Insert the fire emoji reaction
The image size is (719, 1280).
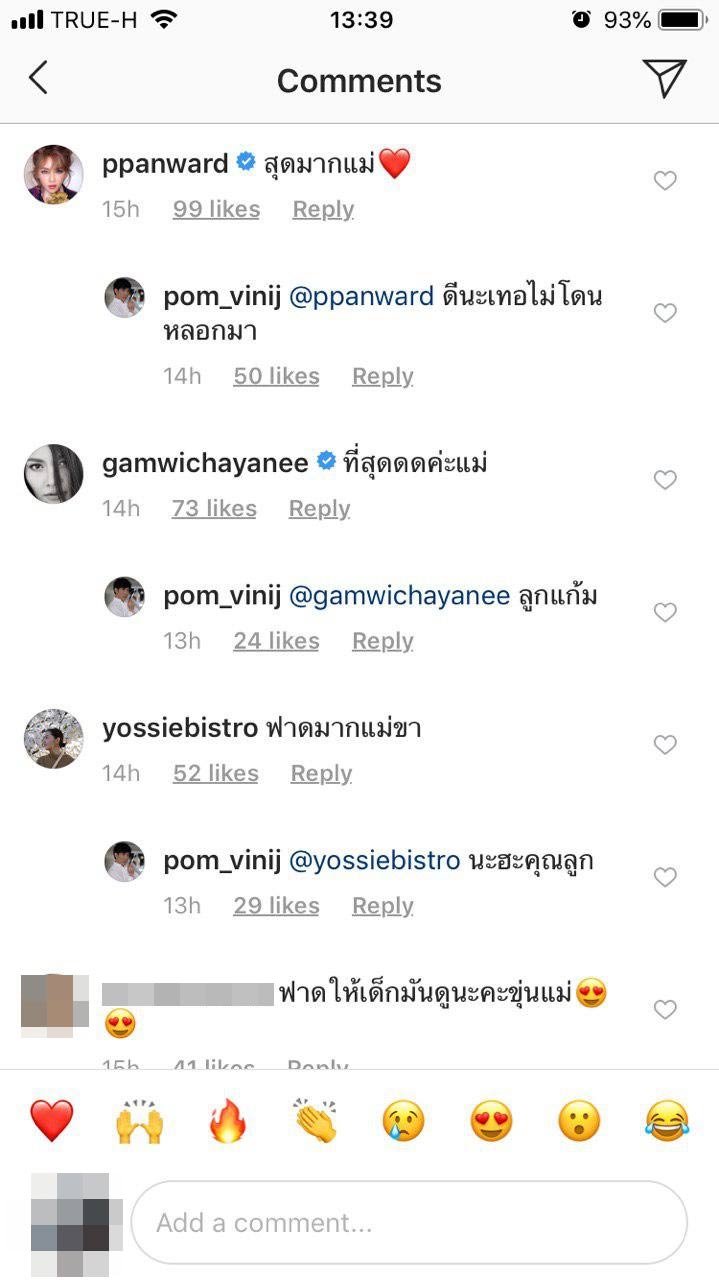click(227, 1121)
